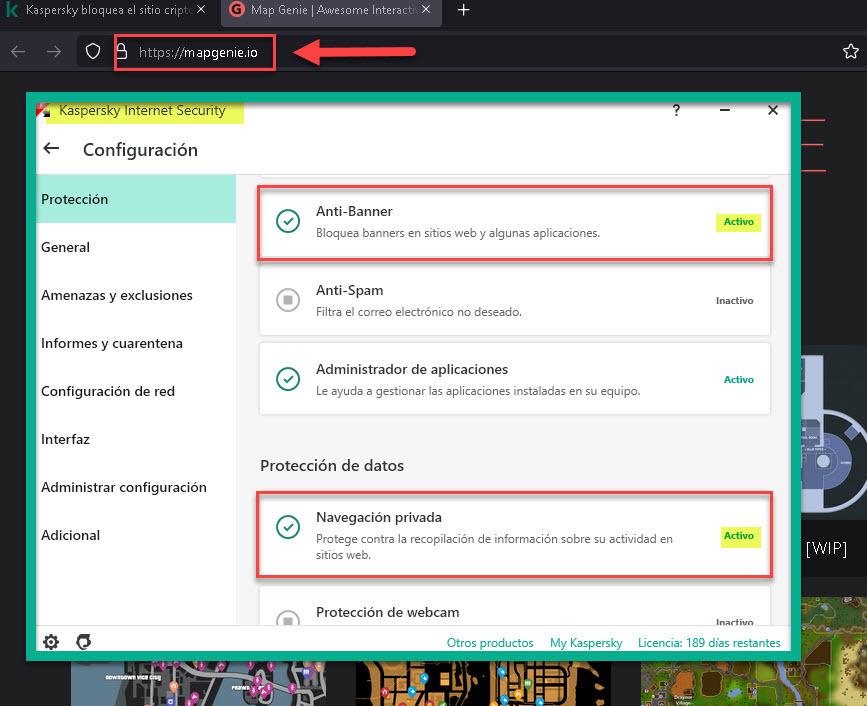Minimize the Kaspersky Internet Security window
867x706 pixels.
(725, 111)
